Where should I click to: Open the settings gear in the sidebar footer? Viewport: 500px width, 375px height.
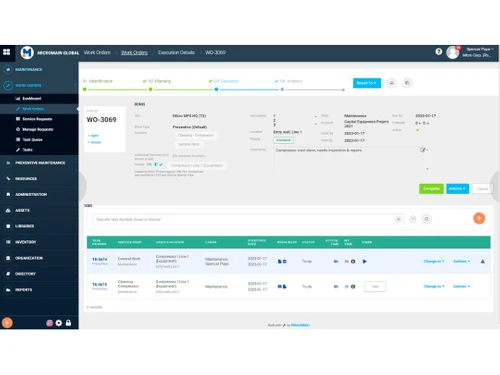click(x=59, y=323)
